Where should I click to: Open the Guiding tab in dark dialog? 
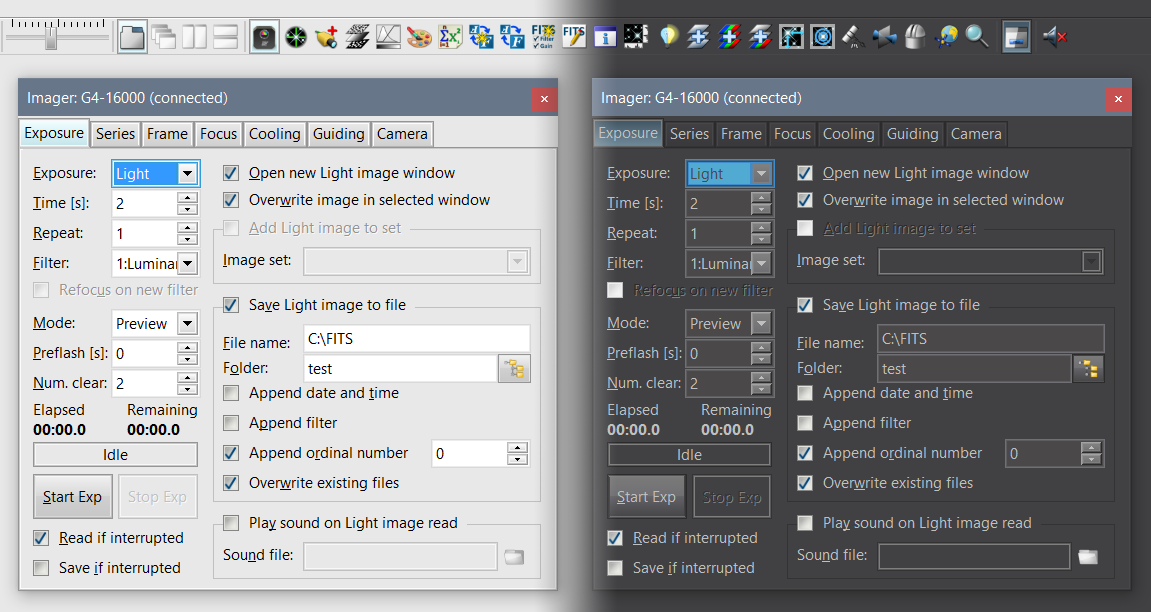(912, 134)
